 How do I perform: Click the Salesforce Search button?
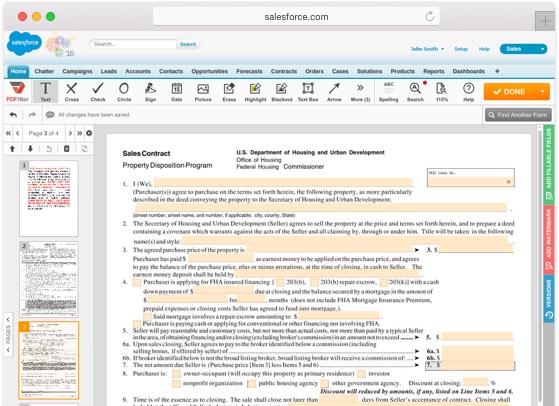(x=188, y=44)
